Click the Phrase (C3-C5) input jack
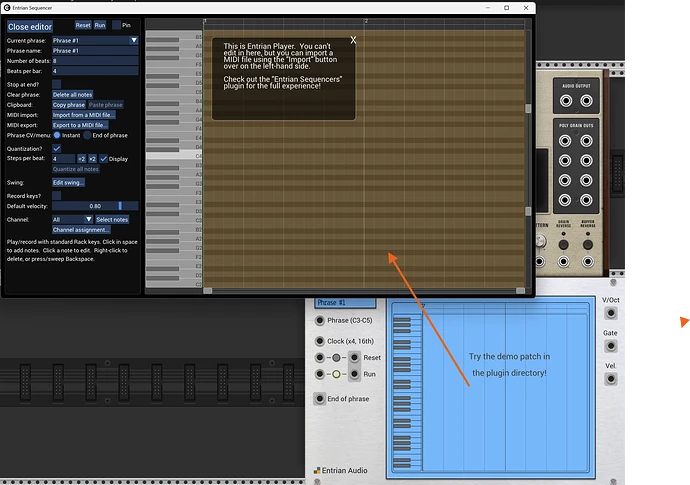Screen dimensions: 690x485 coord(320,320)
